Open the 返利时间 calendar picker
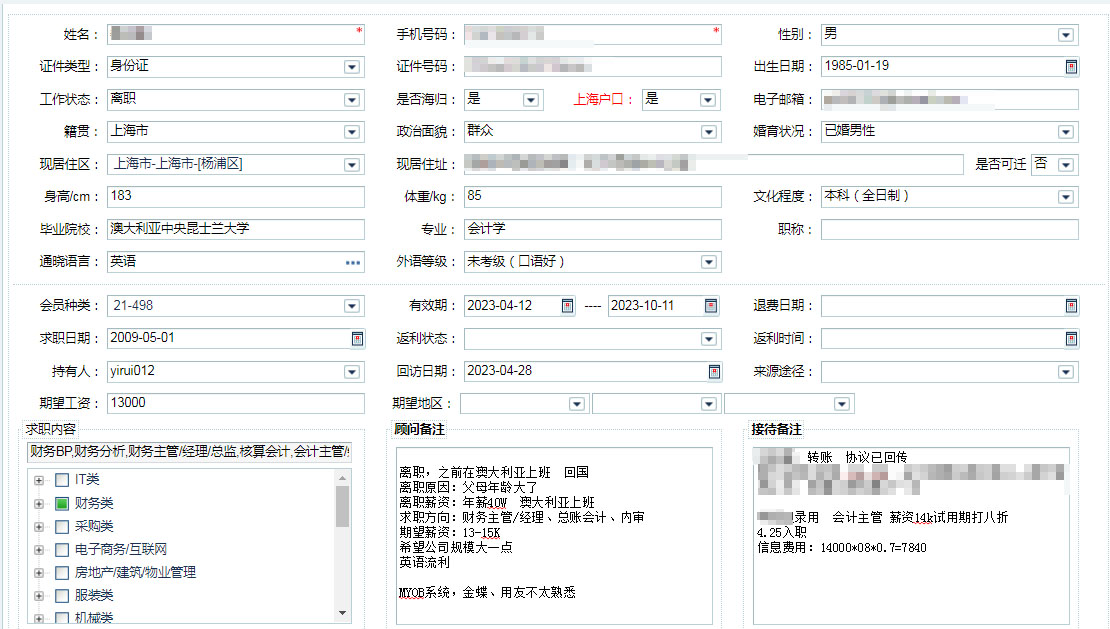Image resolution: width=1110 pixels, height=629 pixels. click(1071, 338)
